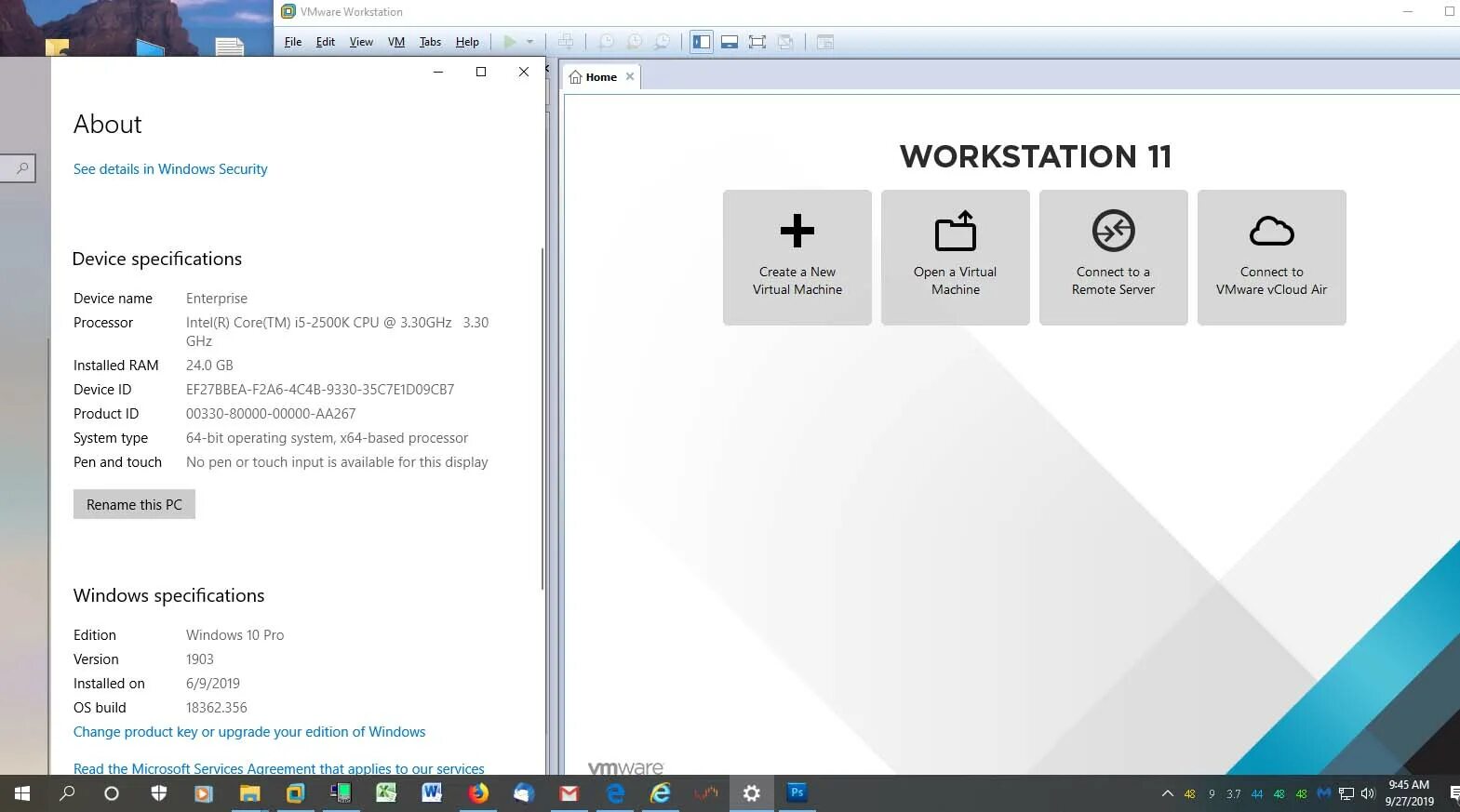Click Connect to VMware vCloud Air tile
This screenshot has height=812, width=1460.
(x=1272, y=258)
